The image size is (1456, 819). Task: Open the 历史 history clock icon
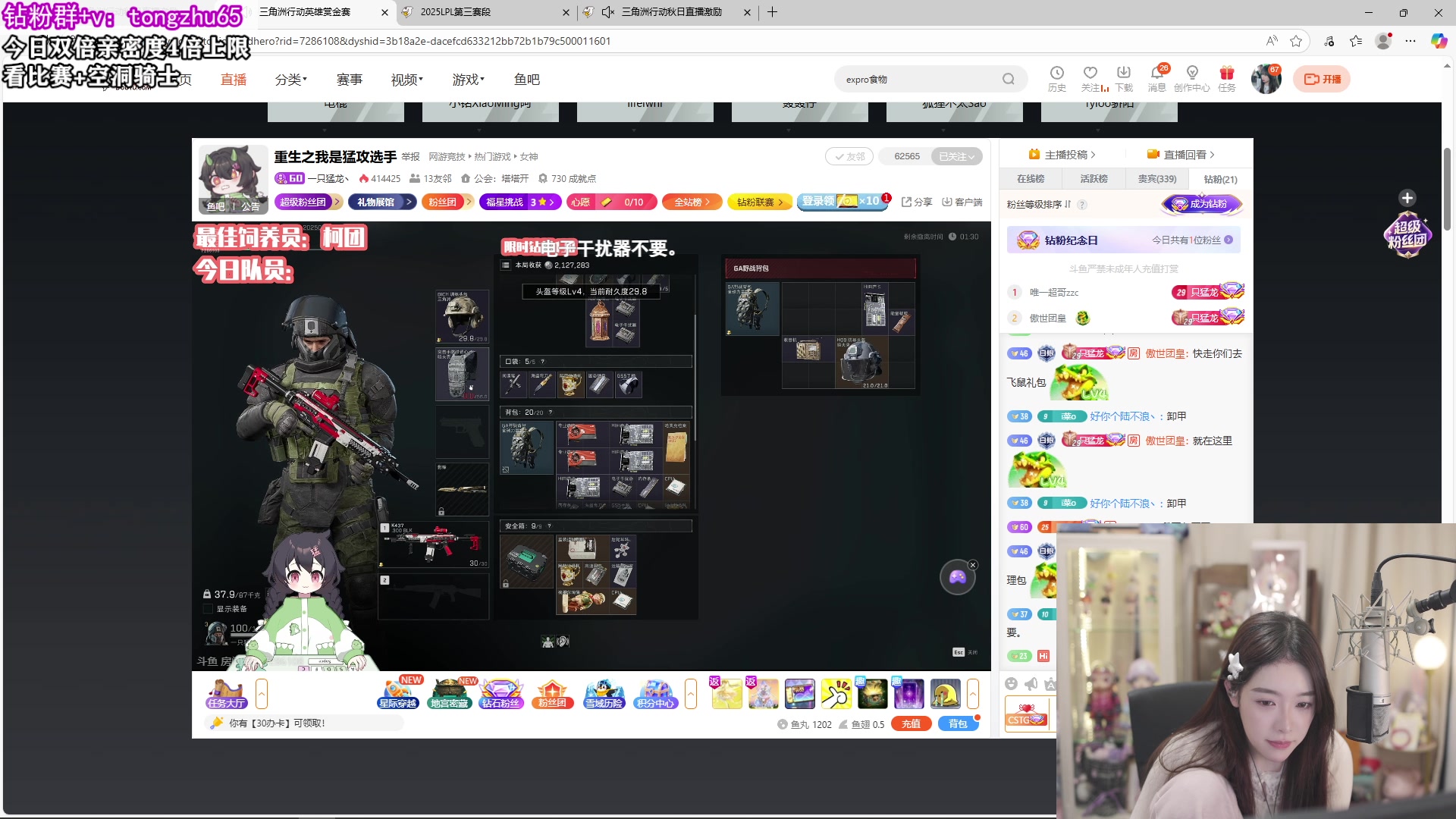(1056, 79)
